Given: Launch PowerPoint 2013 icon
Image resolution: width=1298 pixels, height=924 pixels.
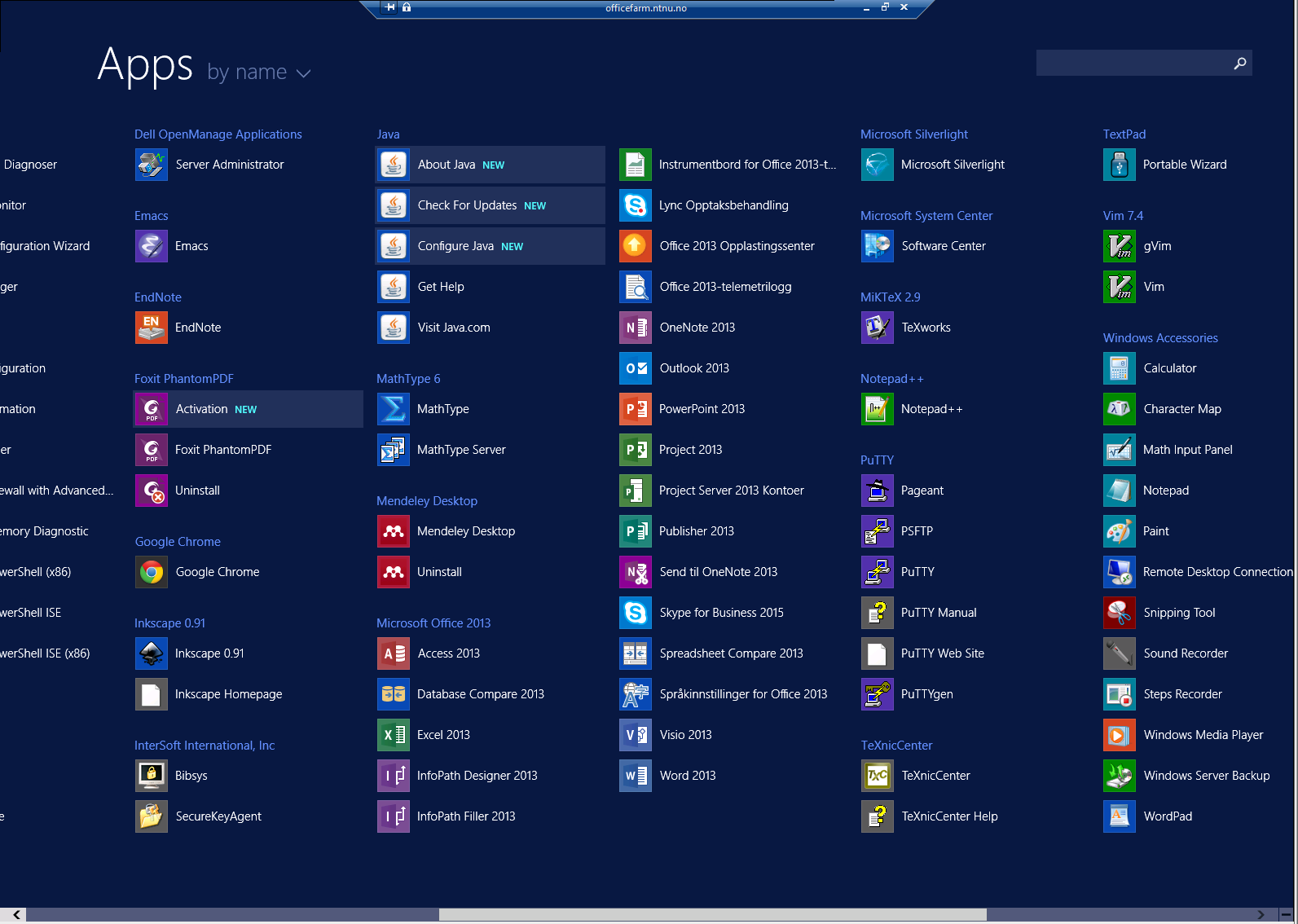Looking at the screenshot, I should (x=636, y=409).
